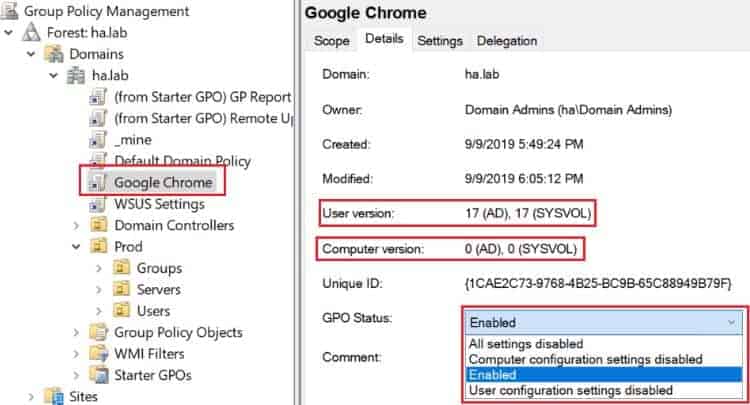Collapse the Forest: ha.lab node
The image size is (750, 405).
[x=9, y=33]
